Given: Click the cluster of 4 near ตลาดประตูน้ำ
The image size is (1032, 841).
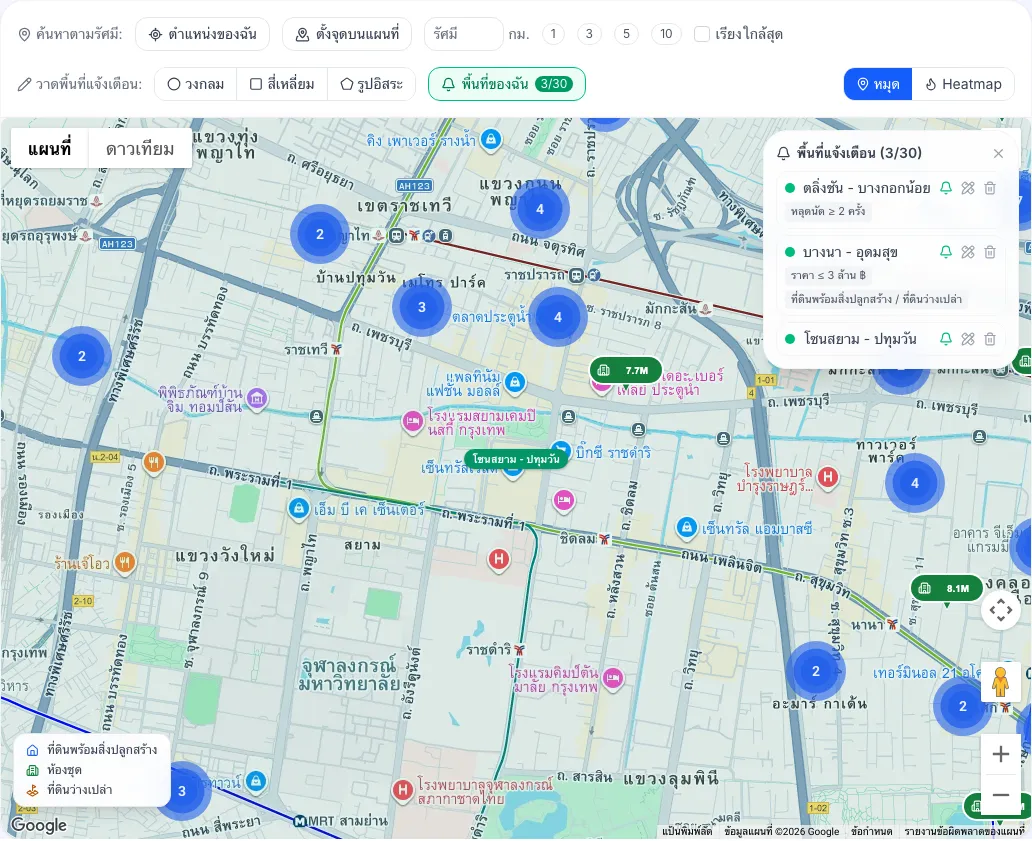Looking at the screenshot, I should coord(558,317).
